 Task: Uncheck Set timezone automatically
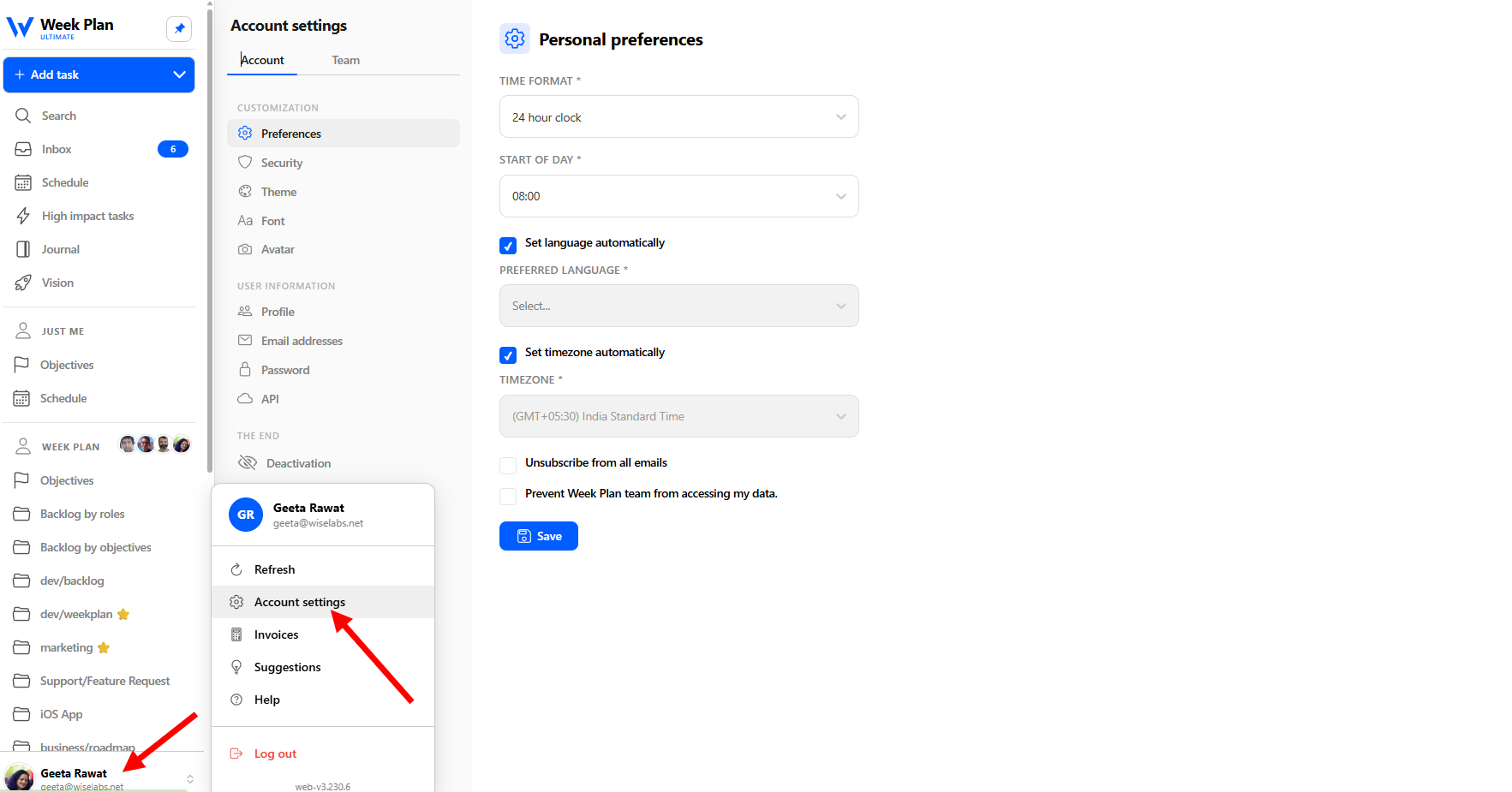pyautogui.click(x=508, y=355)
